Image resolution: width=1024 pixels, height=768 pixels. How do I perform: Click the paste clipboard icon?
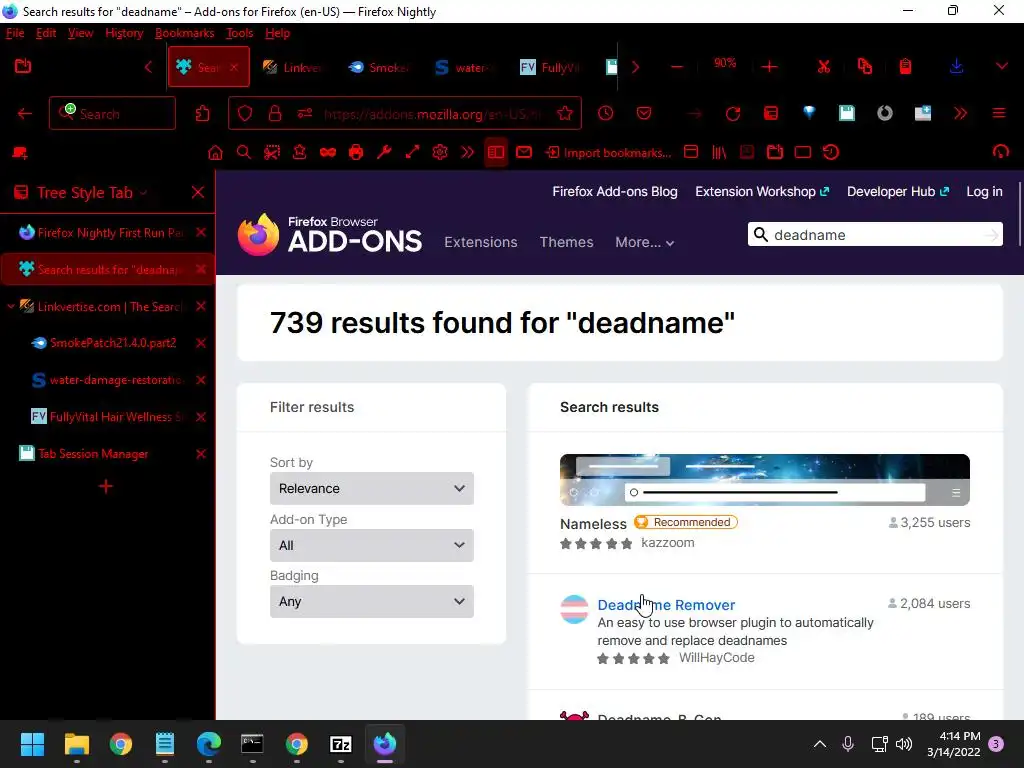coord(905,67)
